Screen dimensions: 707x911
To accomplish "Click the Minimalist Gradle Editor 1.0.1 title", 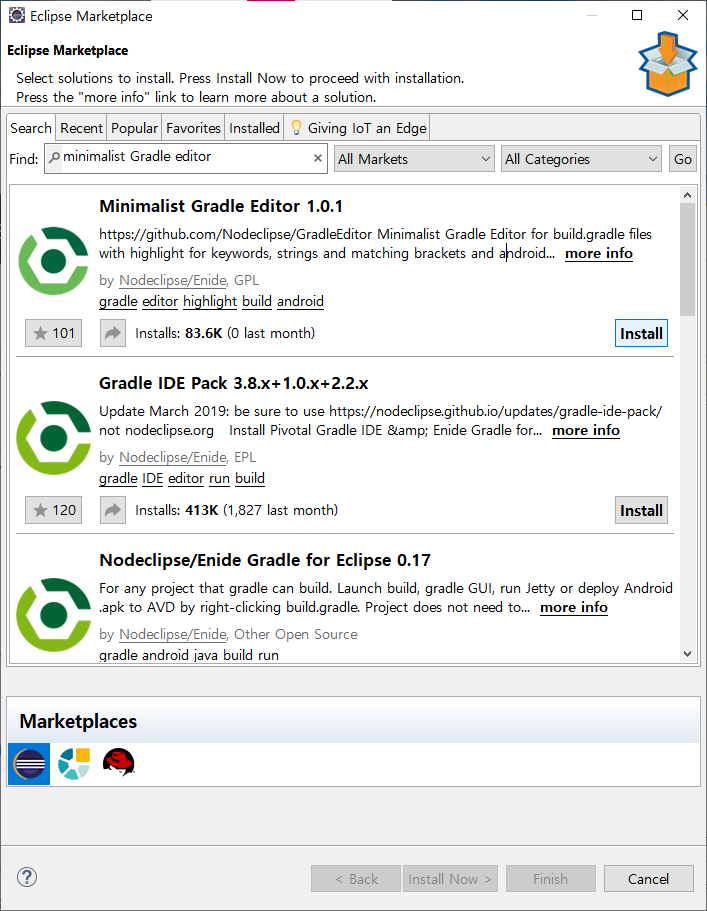I will coord(221,206).
